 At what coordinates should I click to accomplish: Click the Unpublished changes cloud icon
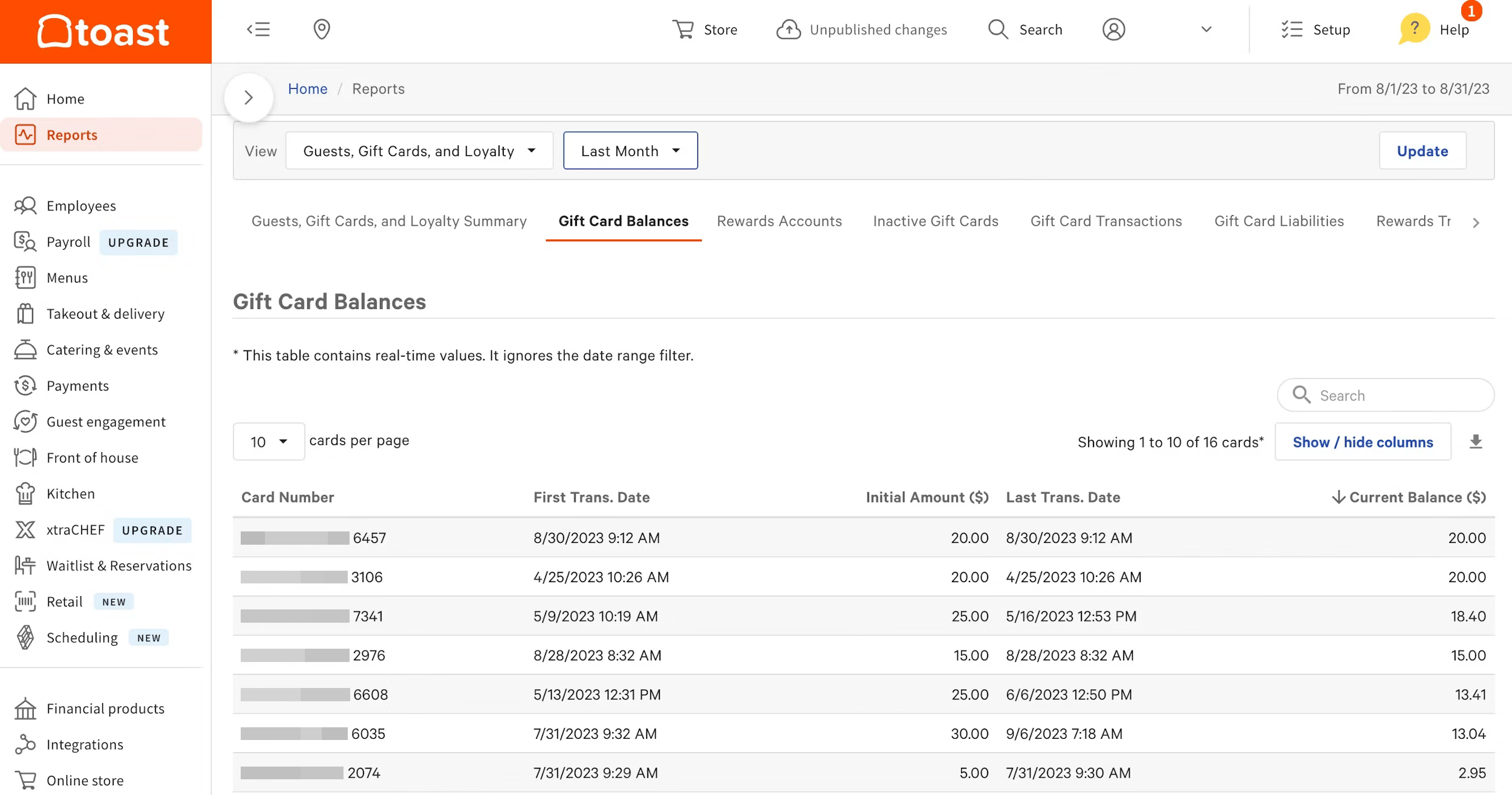tap(789, 29)
